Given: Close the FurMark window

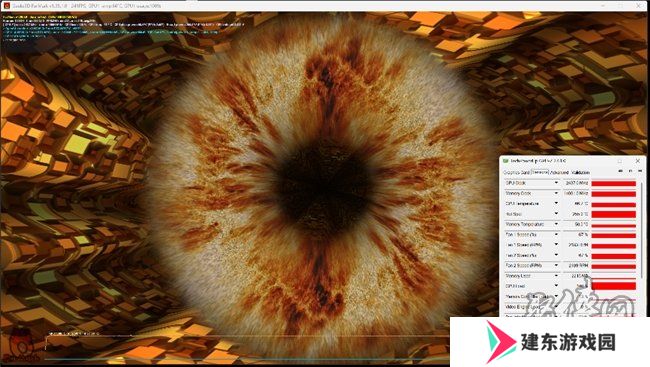Looking at the screenshot, I should (x=638, y=6).
